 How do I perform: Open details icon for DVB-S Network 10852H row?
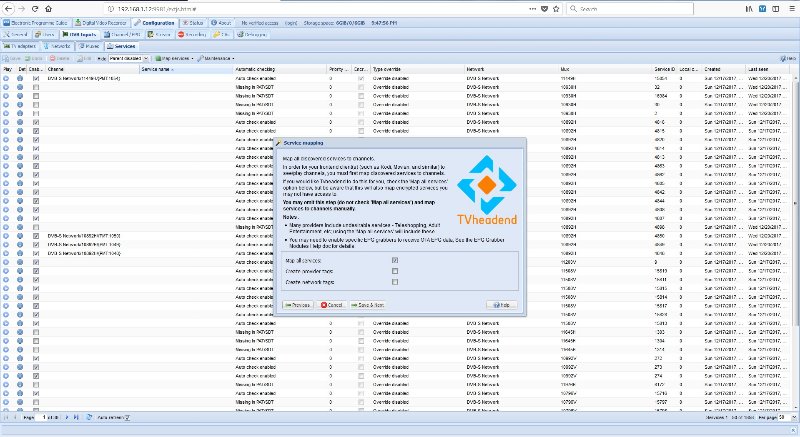coord(20,236)
